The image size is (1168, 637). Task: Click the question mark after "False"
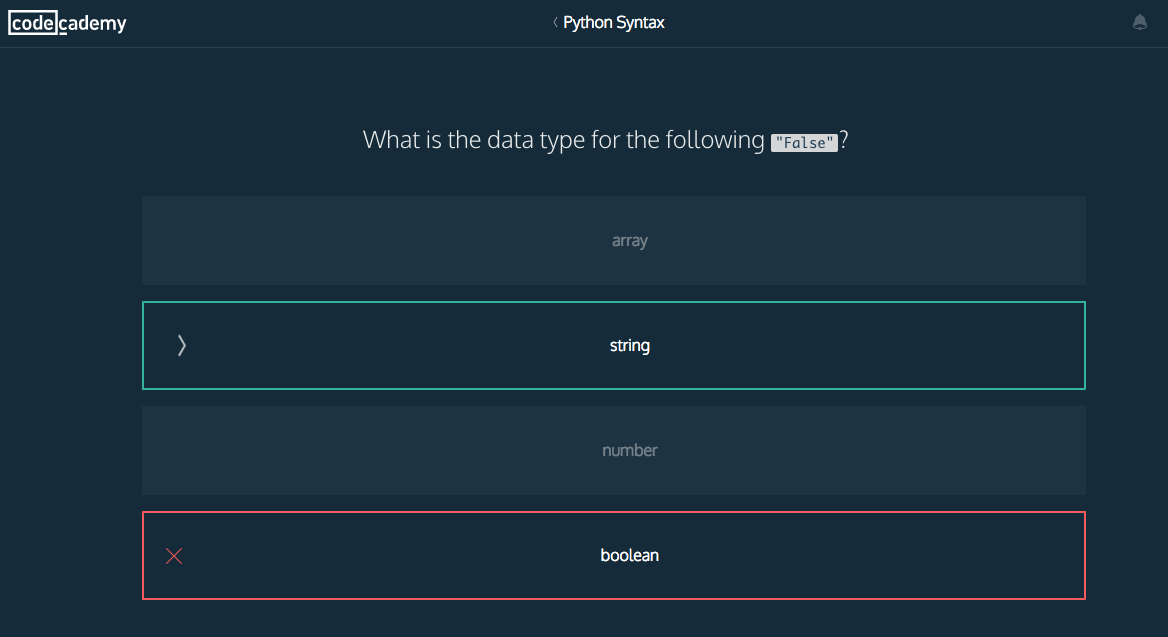[x=844, y=140]
